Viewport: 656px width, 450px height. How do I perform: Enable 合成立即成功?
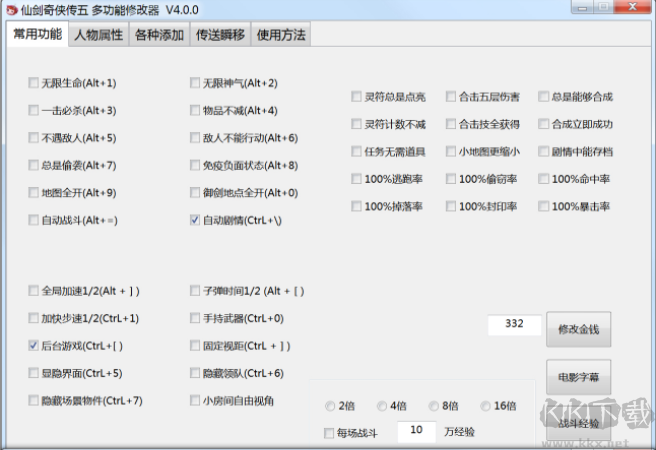(x=543, y=124)
